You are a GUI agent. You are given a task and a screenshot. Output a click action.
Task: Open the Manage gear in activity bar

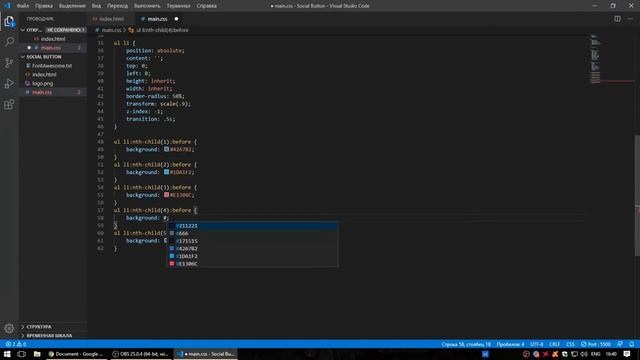[9, 328]
